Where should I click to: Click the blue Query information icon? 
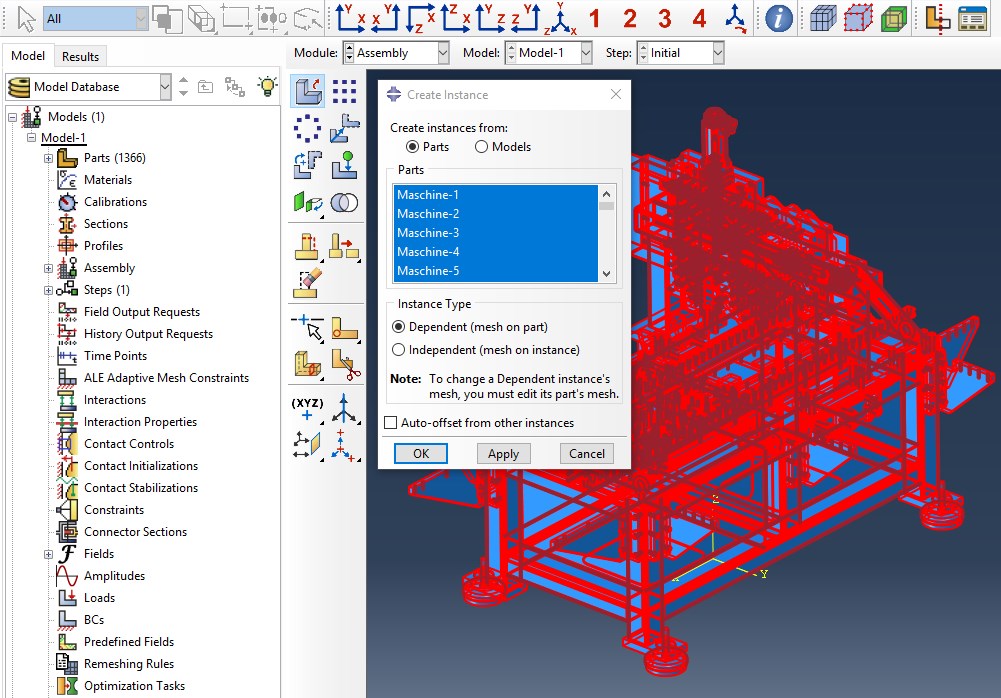coord(779,19)
